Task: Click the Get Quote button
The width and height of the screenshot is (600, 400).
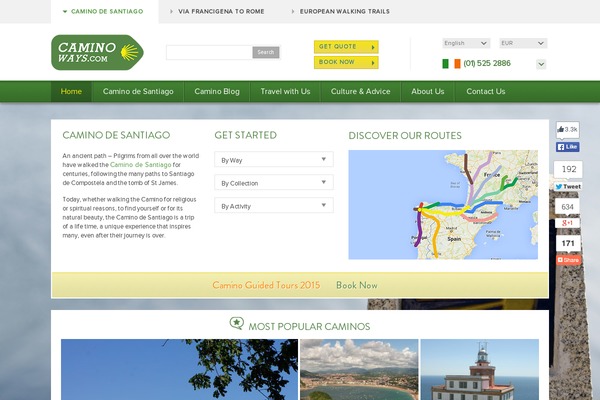Action: click(346, 47)
